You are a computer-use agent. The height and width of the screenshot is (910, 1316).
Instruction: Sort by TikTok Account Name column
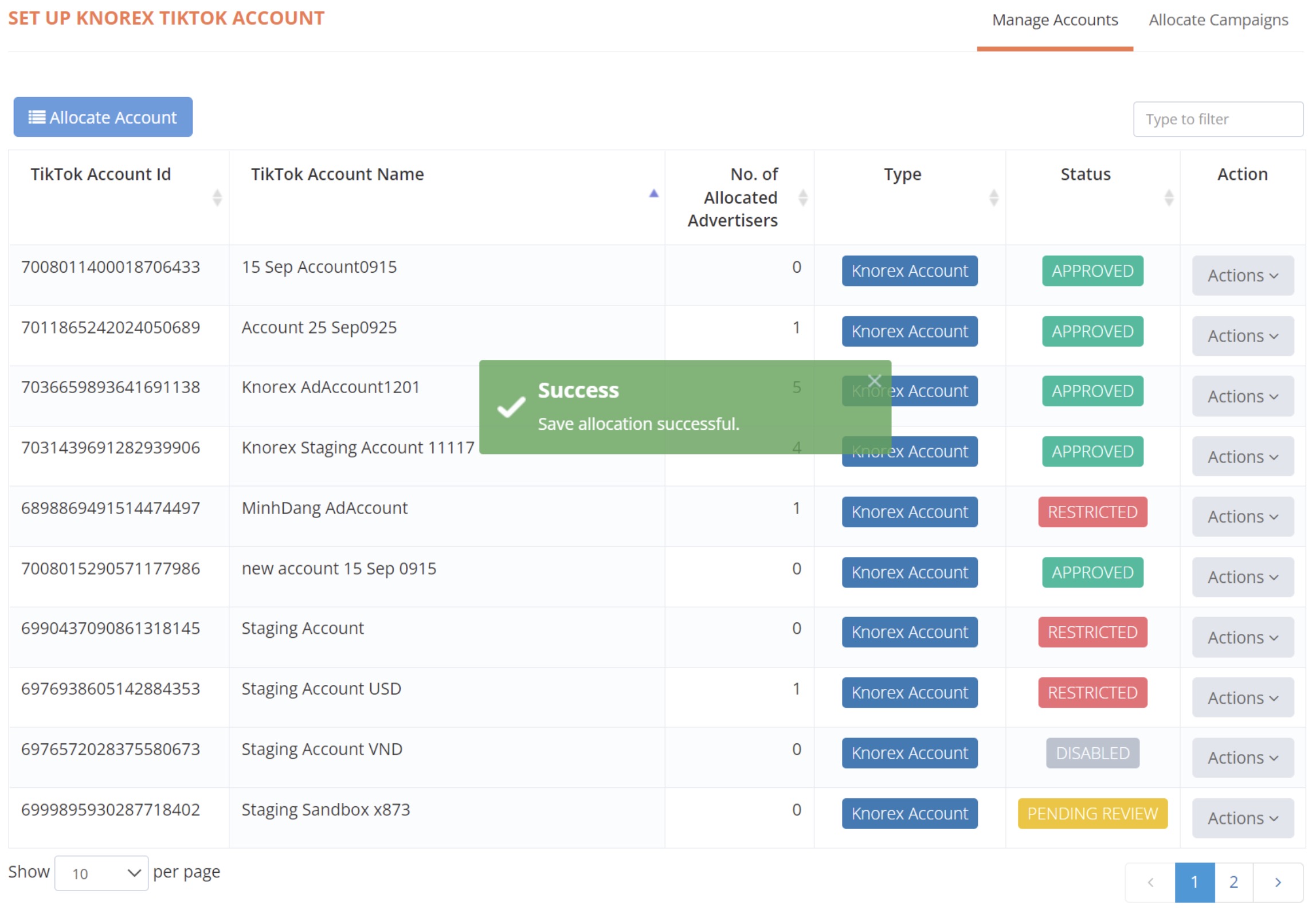click(447, 198)
